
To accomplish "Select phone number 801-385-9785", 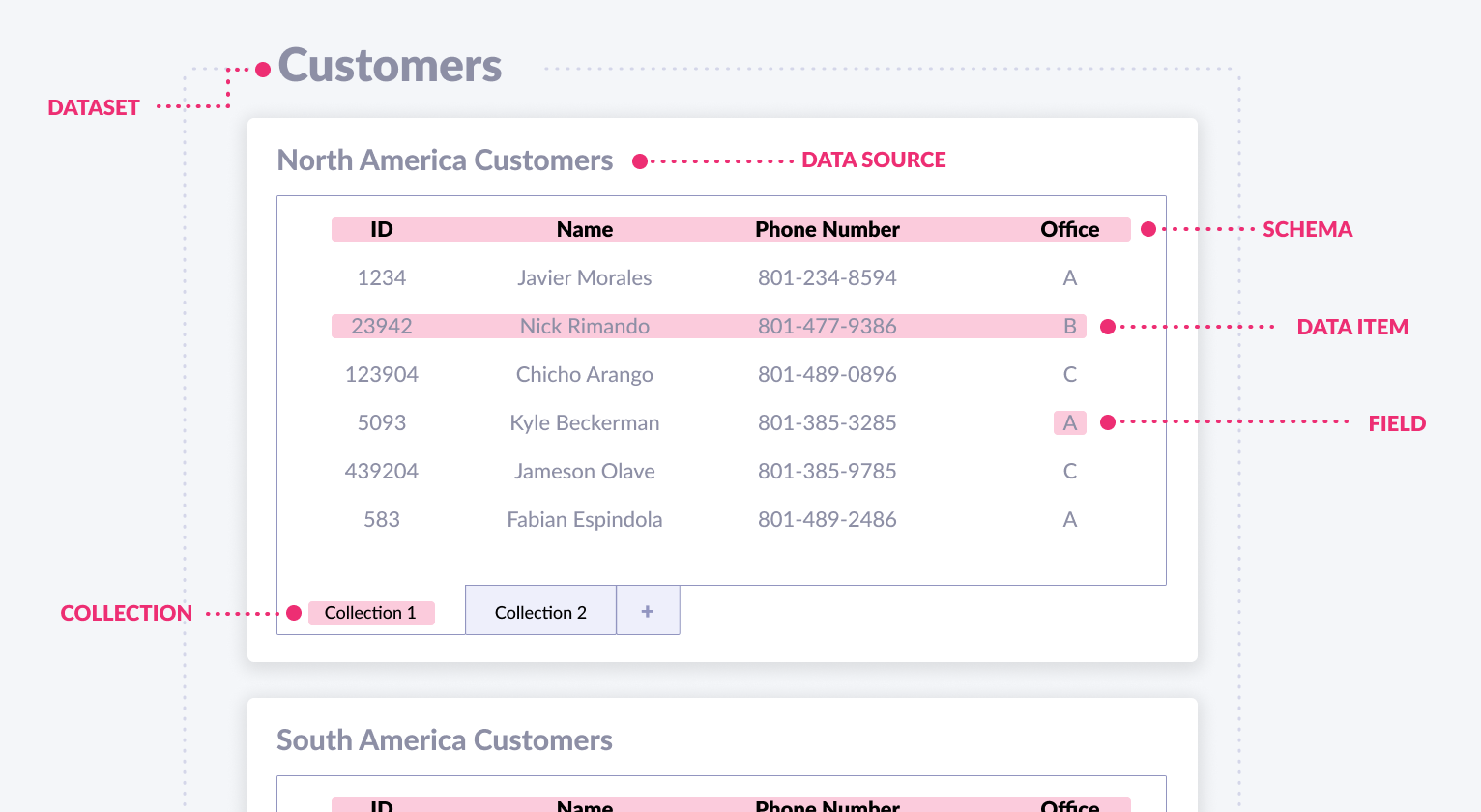I will [x=828, y=471].
